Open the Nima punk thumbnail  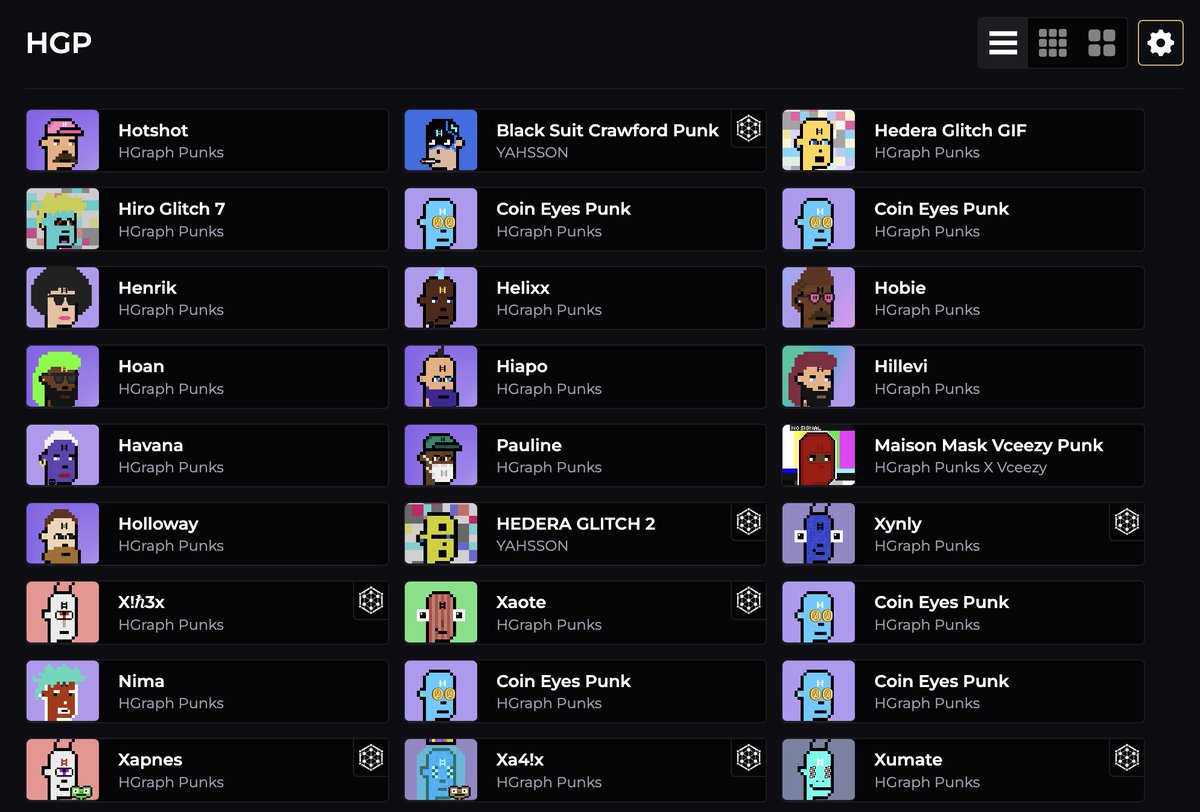63,691
